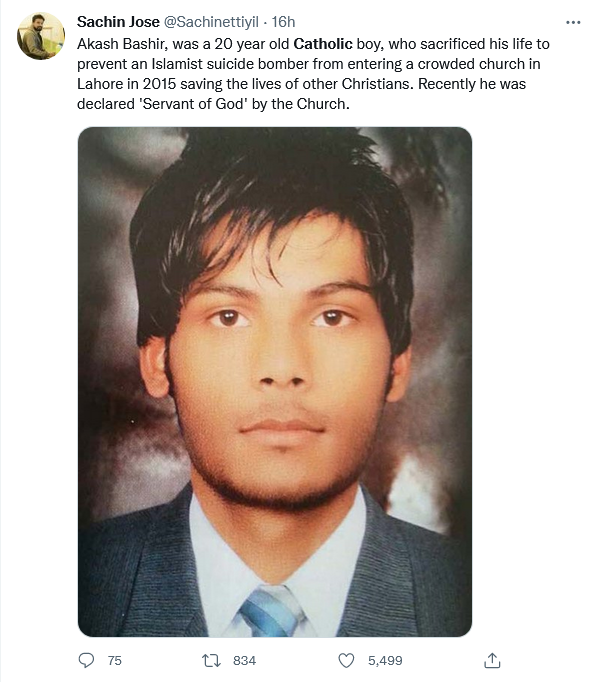598x682 pixels.
Task: Like the tweet with the heart icon
Action: (x=346, y=660)
